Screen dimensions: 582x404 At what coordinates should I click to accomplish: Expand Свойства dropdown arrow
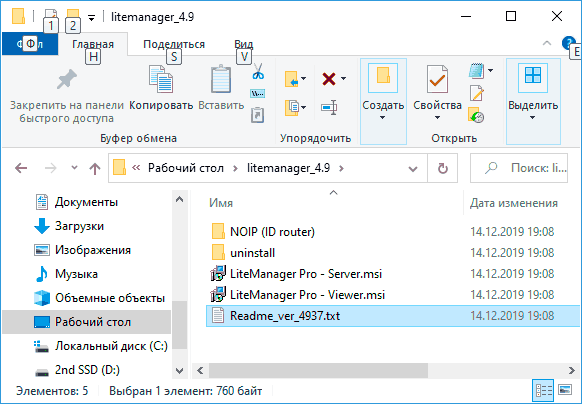click(437, 118)
